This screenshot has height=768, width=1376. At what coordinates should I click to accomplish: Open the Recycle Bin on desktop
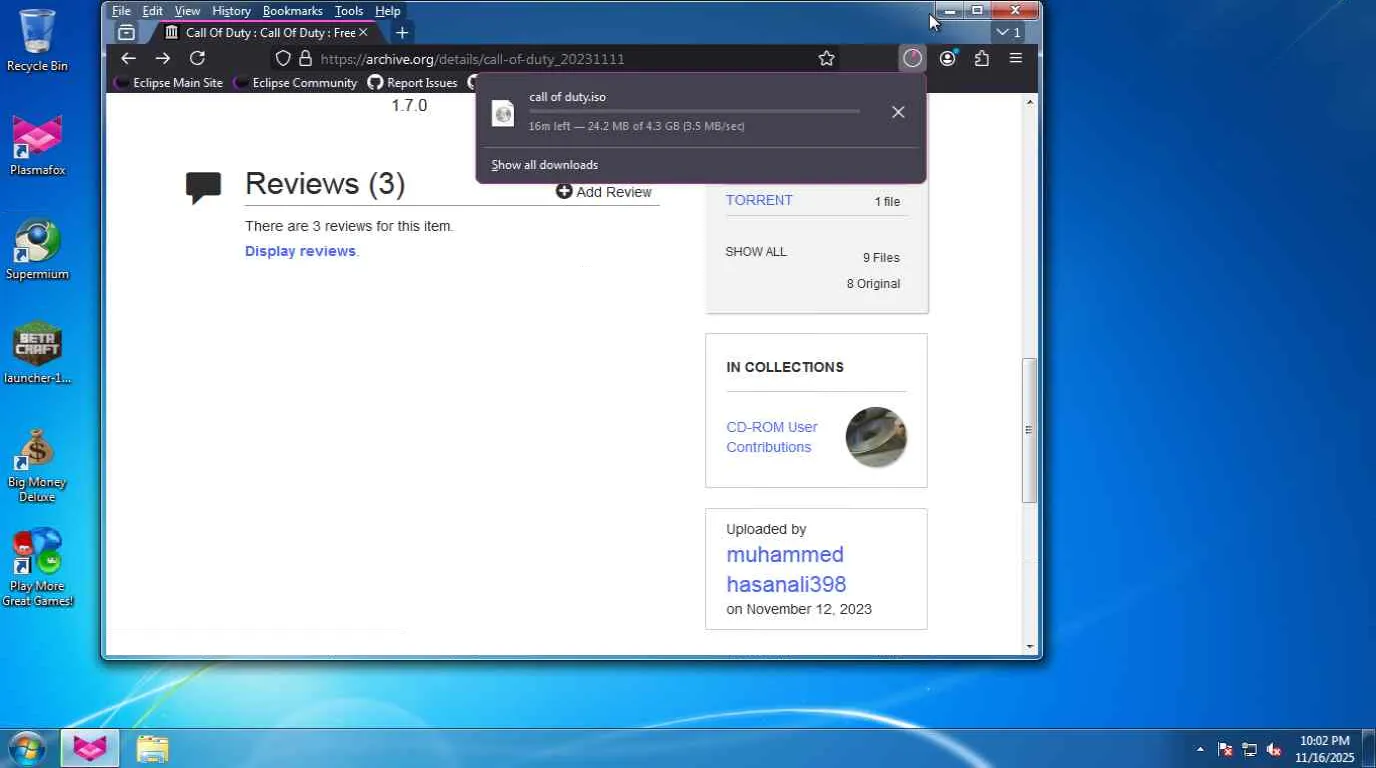[37, 41]
